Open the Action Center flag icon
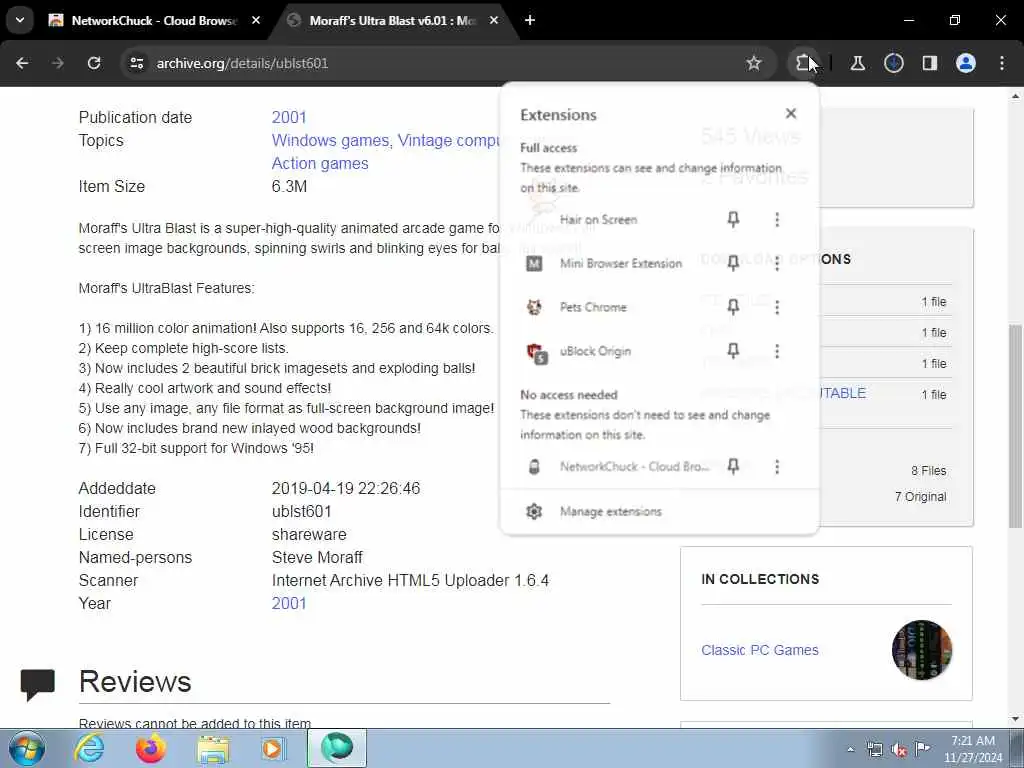 pos(922,749)
